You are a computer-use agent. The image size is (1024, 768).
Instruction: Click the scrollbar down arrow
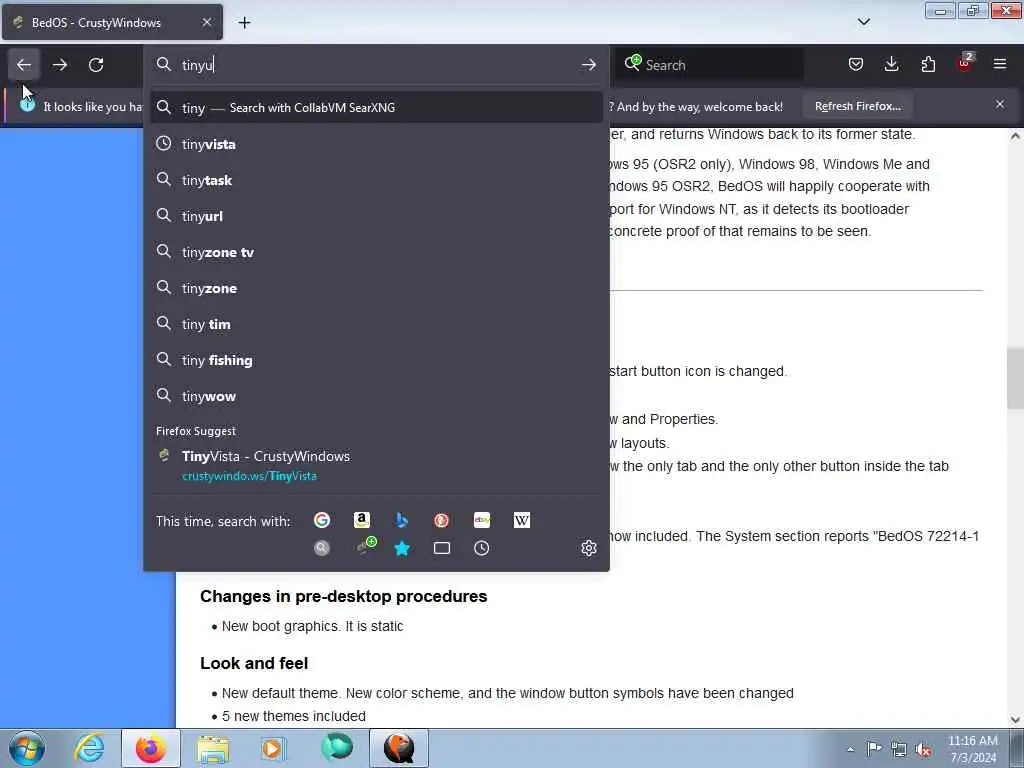pos(1015,720)
